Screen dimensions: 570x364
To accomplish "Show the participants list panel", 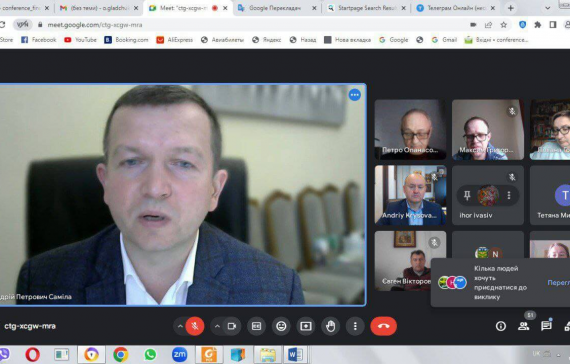I will 523,326.
